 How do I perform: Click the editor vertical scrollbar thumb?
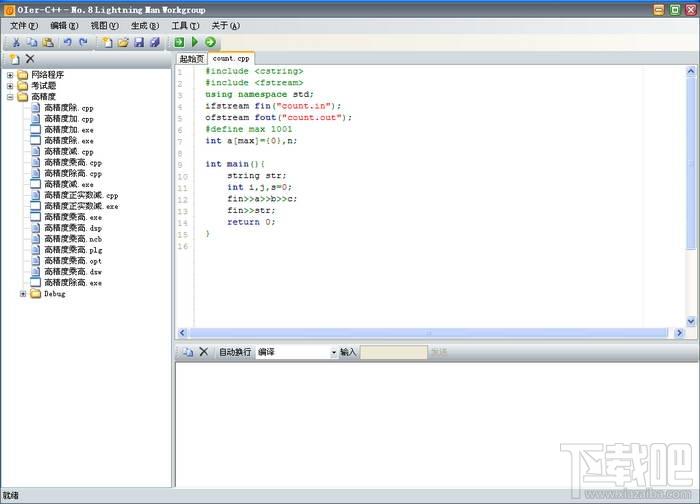pyautogui.click(x=691, y=164)
